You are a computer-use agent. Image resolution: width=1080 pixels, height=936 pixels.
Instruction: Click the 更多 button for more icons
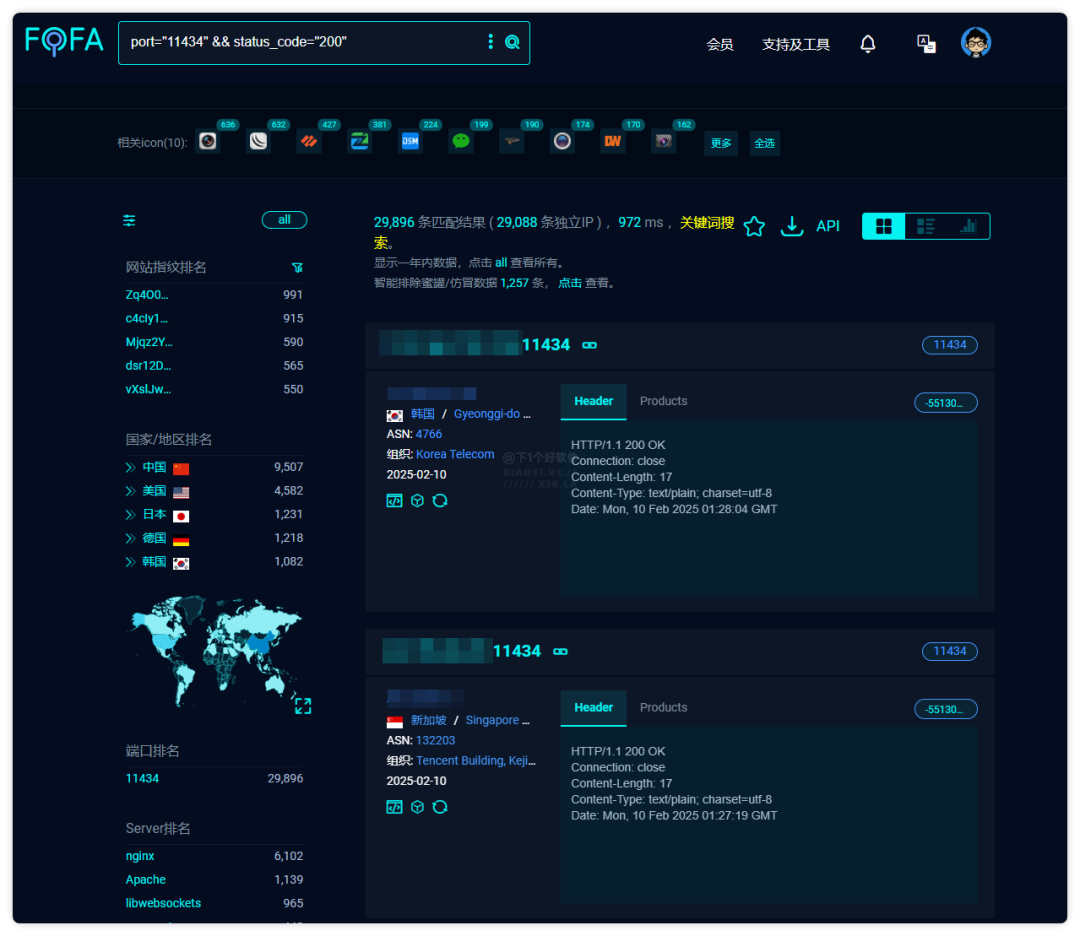point(721,143)
